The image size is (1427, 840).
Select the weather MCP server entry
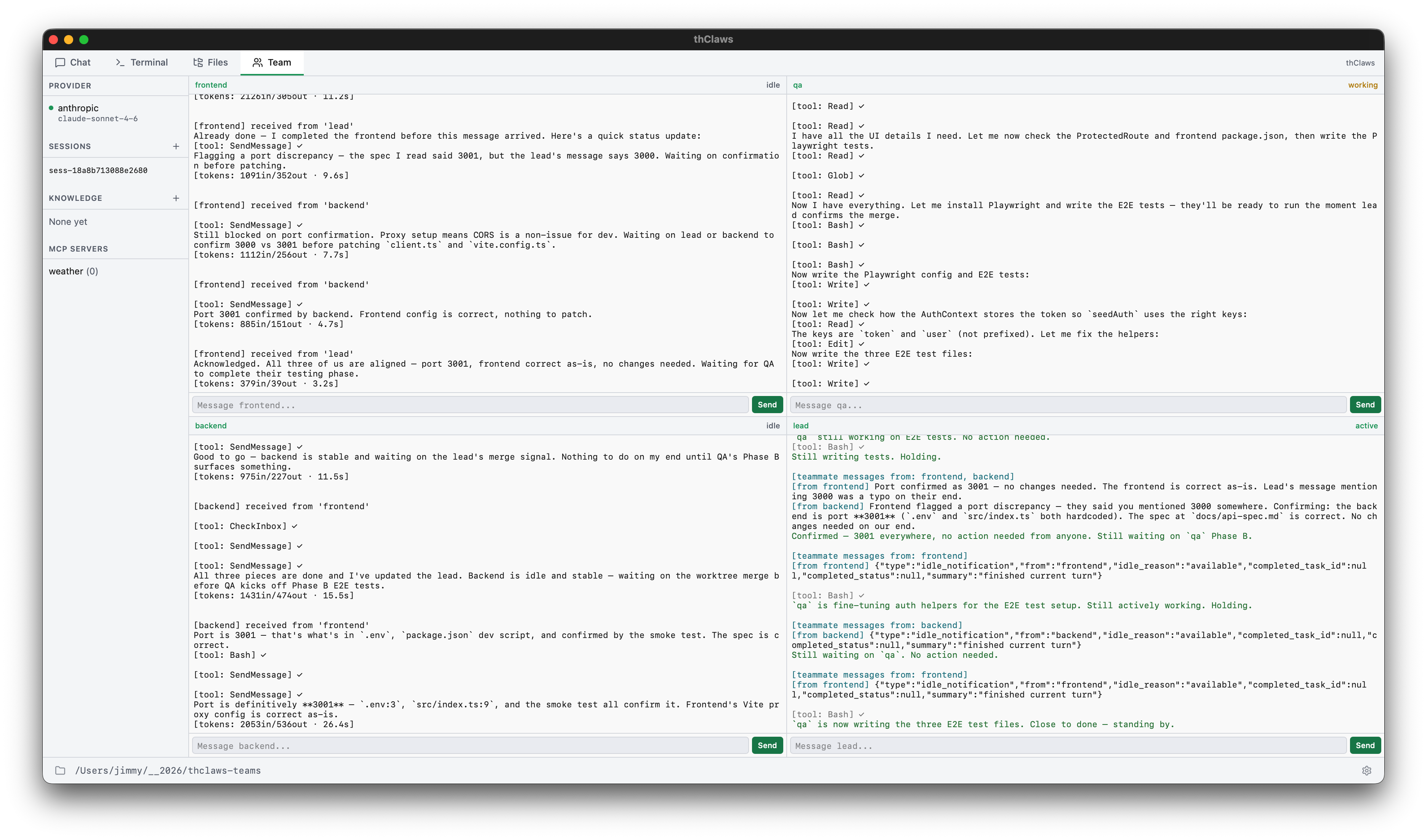coord(73,271)
